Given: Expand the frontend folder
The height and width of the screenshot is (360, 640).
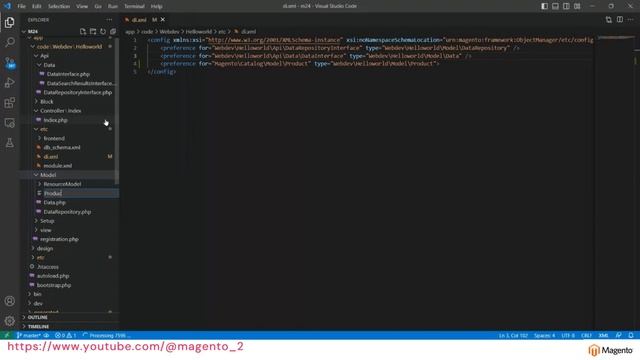Looking at the screenshot, I should point(39,138).
